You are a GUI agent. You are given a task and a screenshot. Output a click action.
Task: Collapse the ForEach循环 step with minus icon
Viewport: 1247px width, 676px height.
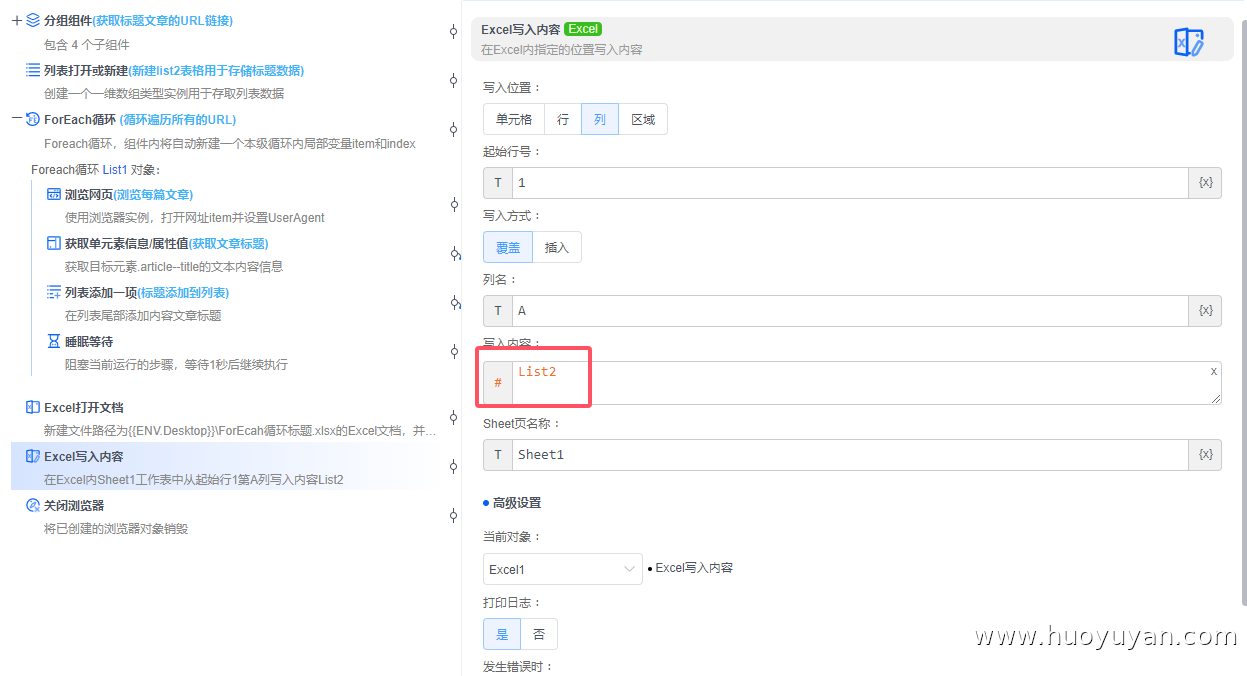(17, 119)
